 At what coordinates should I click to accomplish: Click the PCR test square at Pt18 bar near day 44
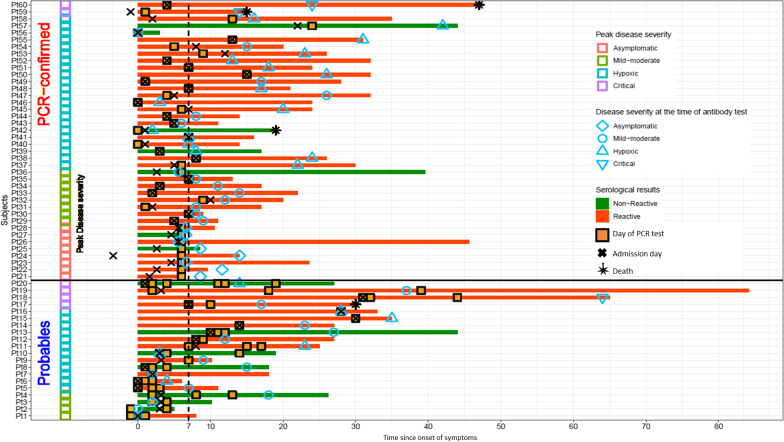[x=457, y=298]
